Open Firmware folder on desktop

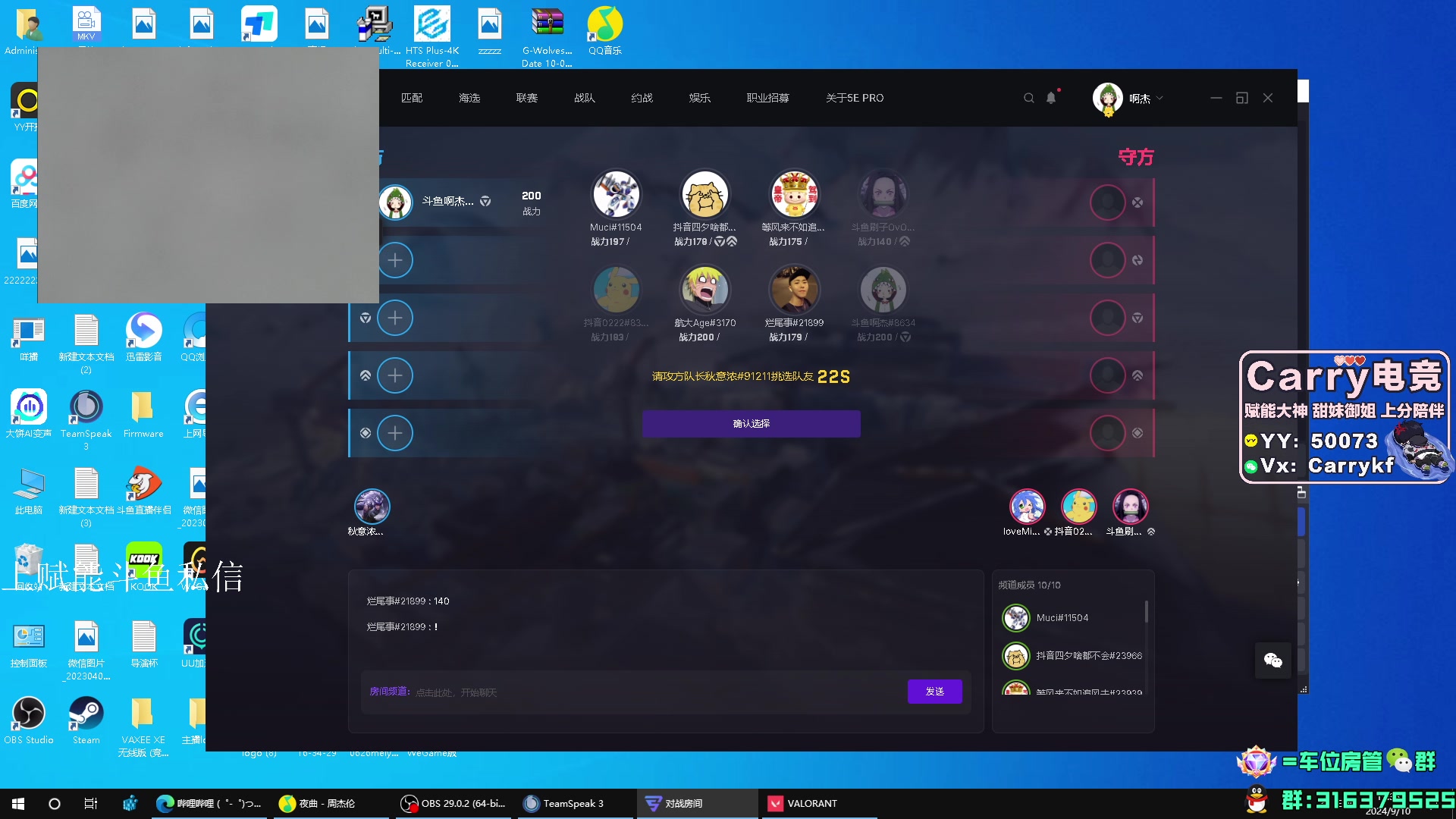[143, 413]
